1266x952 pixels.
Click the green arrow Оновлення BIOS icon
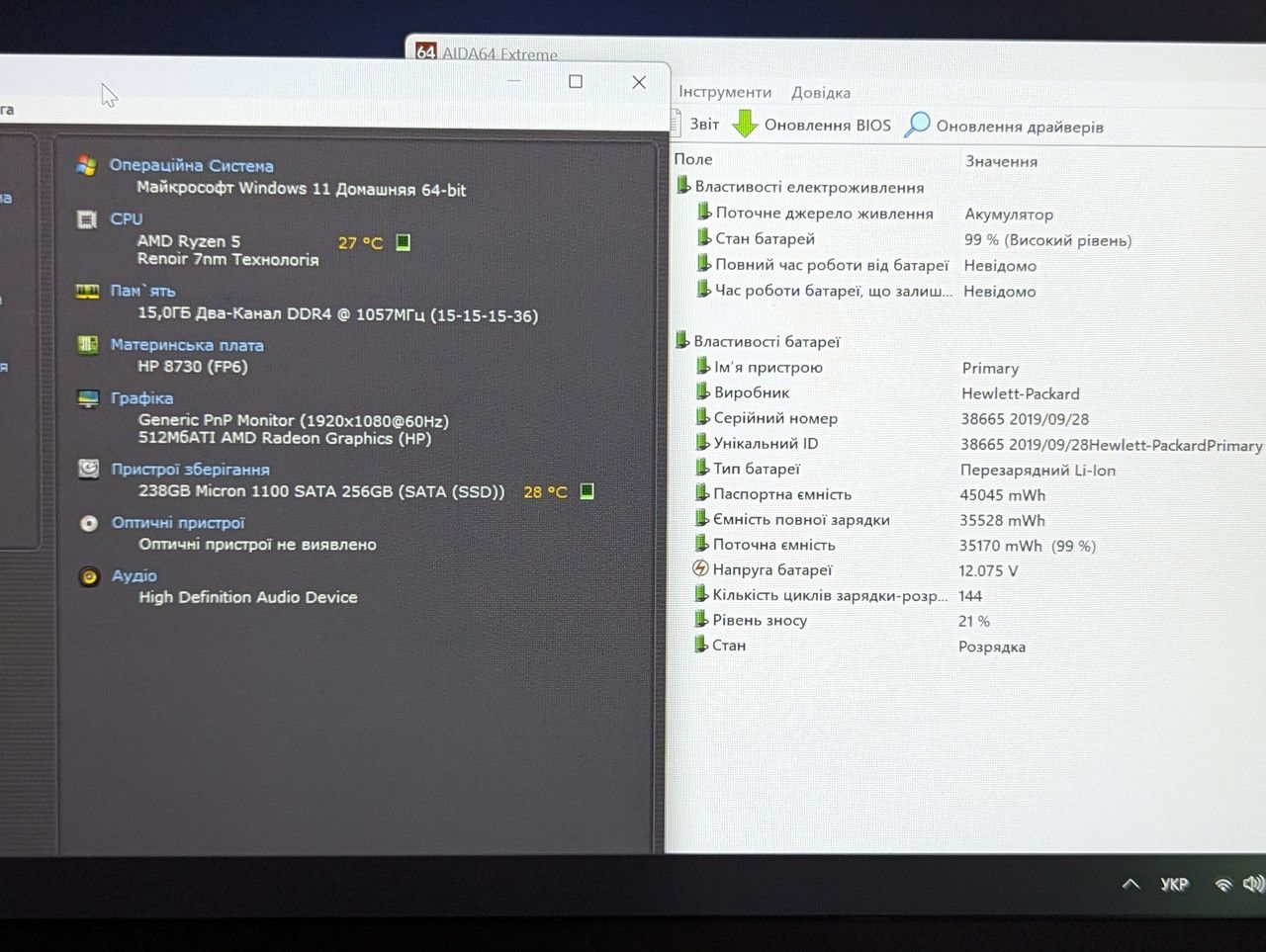tap(745, 125)
